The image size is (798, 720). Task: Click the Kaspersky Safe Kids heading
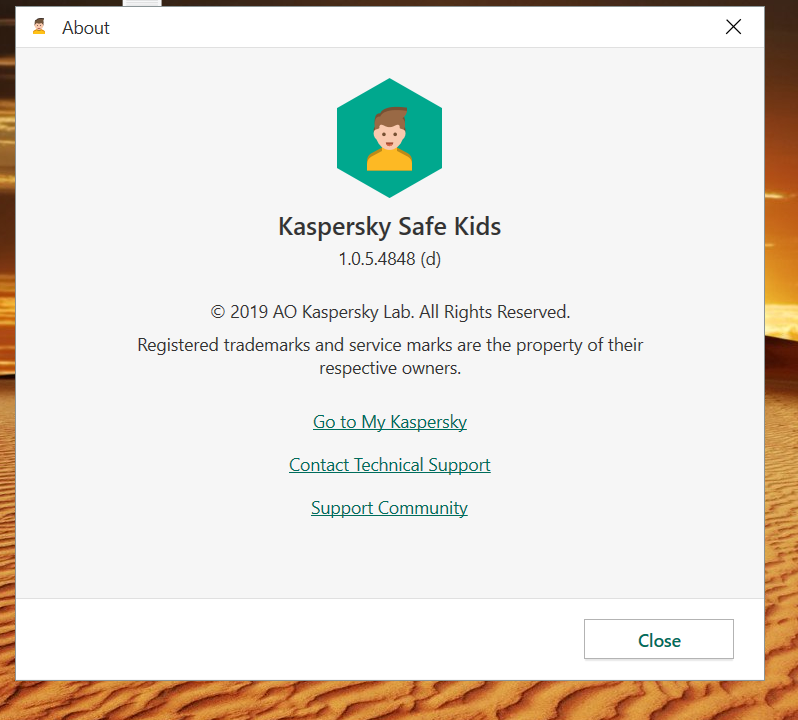[x=389, y=226]
